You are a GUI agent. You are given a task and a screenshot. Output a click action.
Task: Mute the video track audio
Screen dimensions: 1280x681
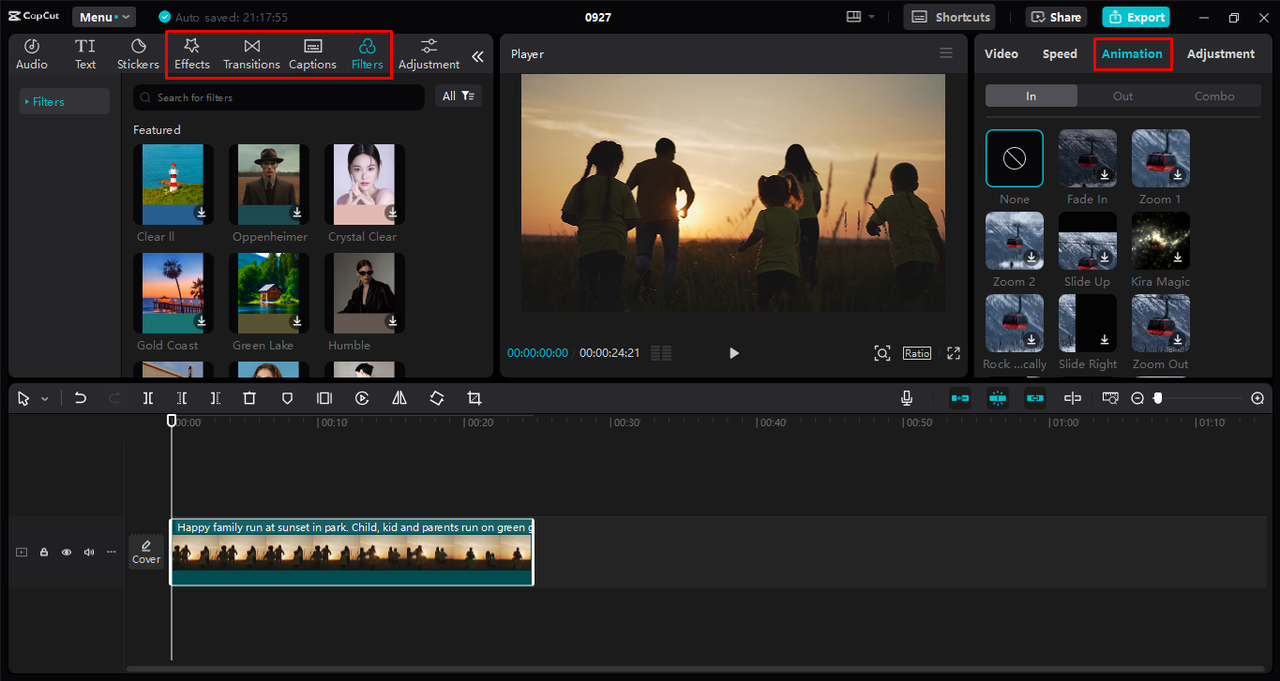[x=89, y=552]
